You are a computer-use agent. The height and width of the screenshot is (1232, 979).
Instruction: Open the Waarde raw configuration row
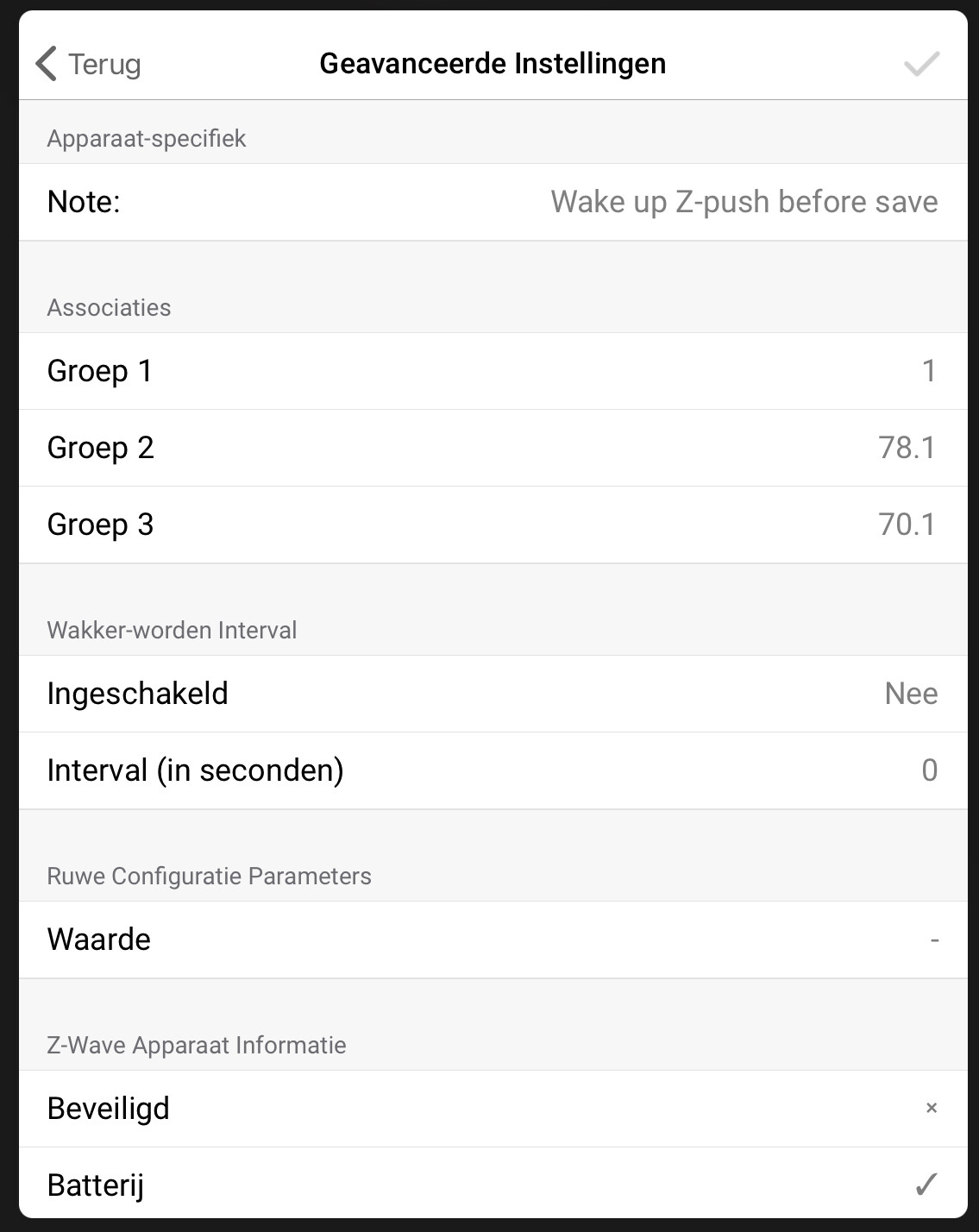click(x=493, y=940)
